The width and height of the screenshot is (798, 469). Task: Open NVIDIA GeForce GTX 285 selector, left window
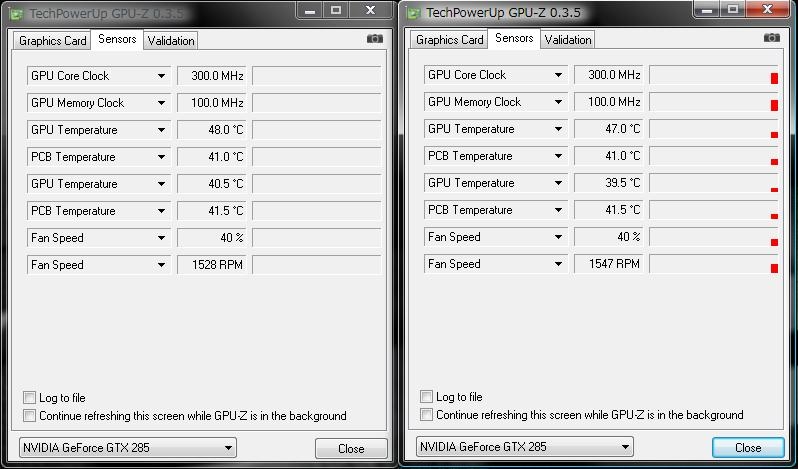point(128,448)
